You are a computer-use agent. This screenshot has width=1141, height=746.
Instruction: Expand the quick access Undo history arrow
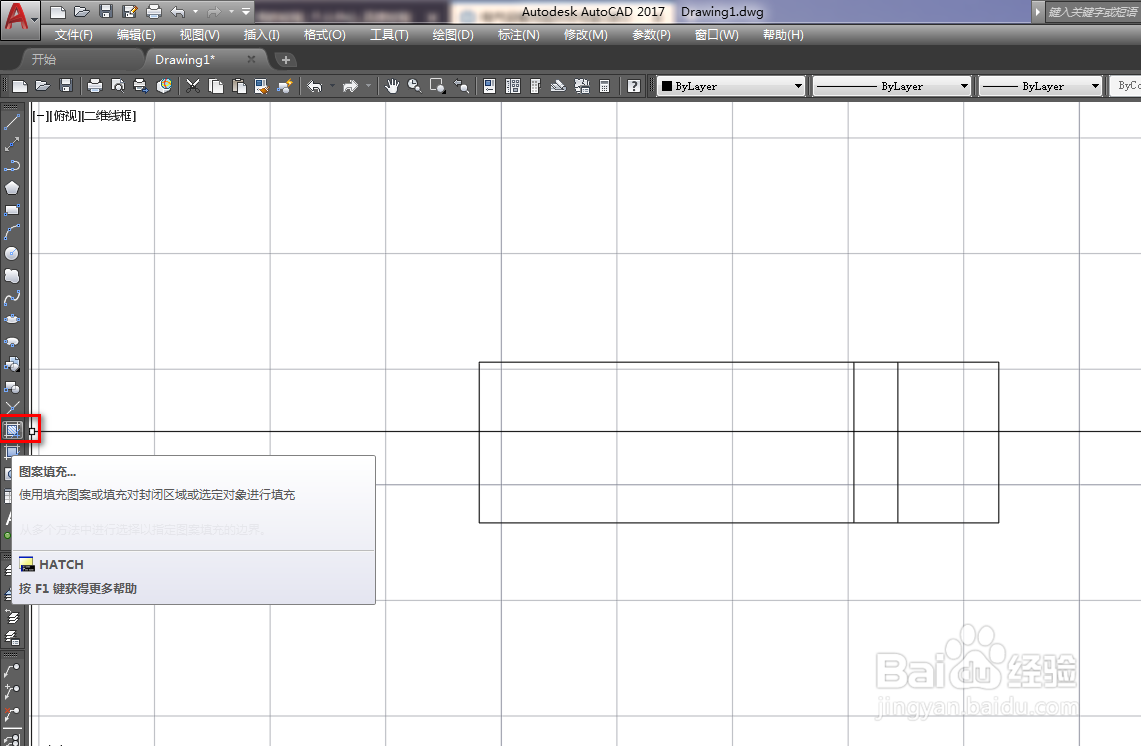point(195,12)
